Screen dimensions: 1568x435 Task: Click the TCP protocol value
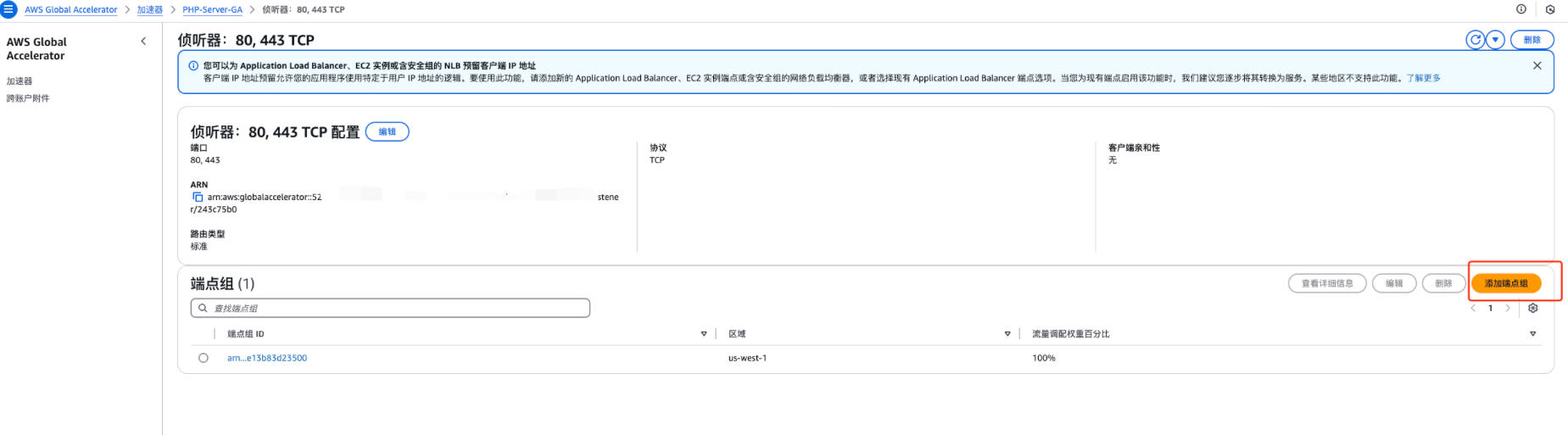point(657,159)
